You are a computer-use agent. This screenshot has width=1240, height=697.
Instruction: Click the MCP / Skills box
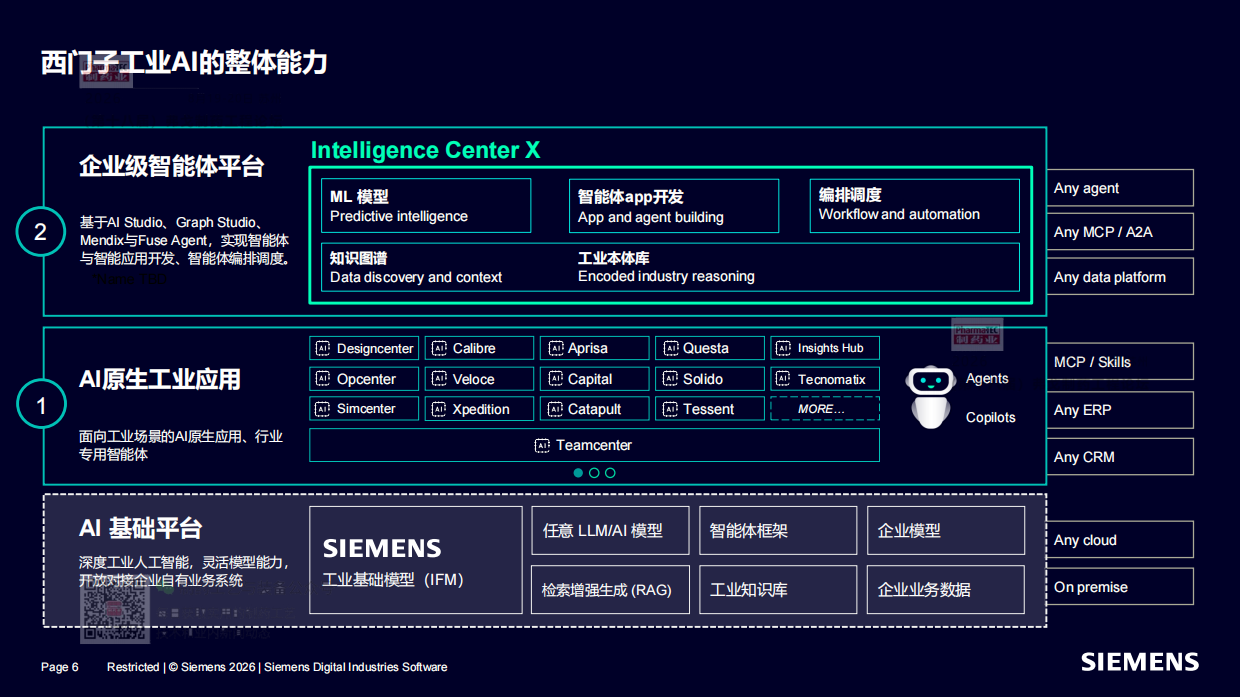1120,362
